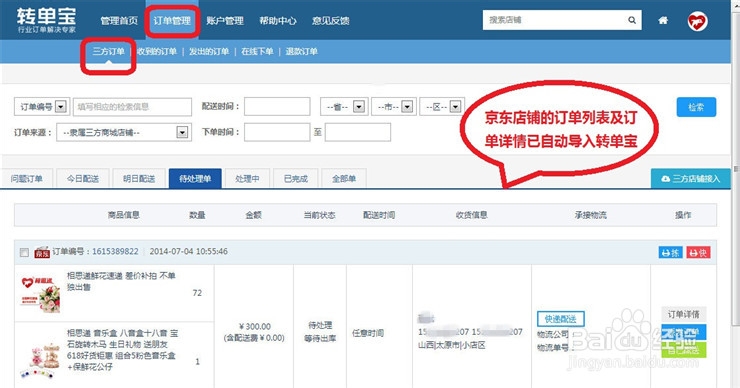The image size is (740, 388).
Task: Go to 管理首页 in top menu
Action: click(119, 21)
